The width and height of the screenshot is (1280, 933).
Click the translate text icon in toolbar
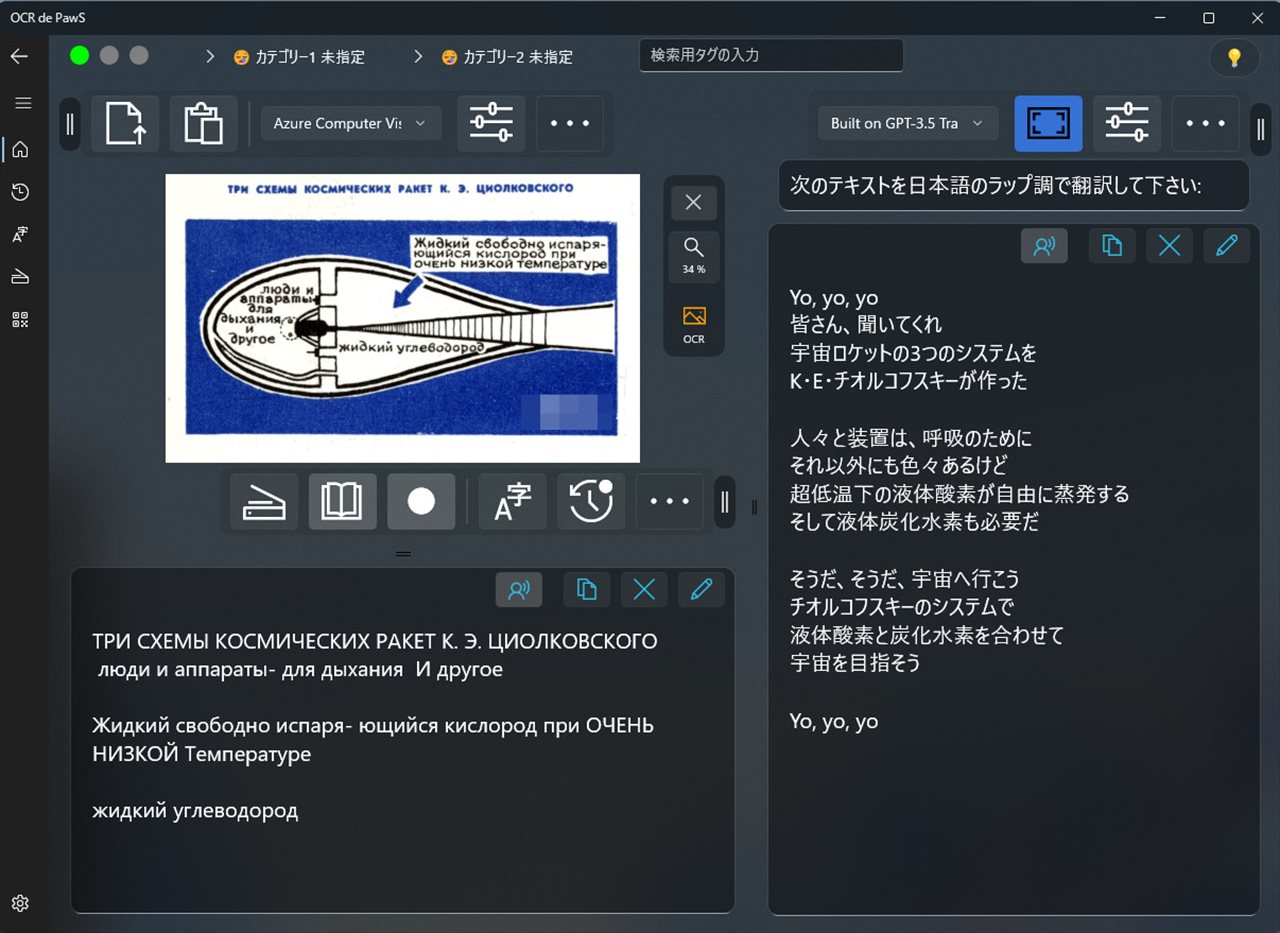point(512,501)
